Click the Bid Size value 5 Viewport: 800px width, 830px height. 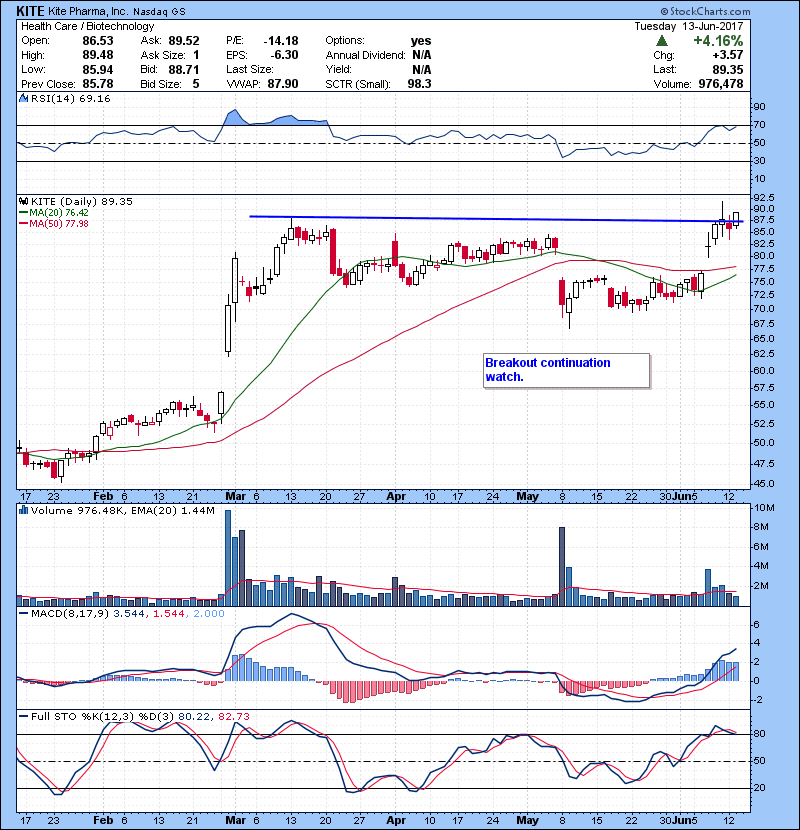[196, 84]
